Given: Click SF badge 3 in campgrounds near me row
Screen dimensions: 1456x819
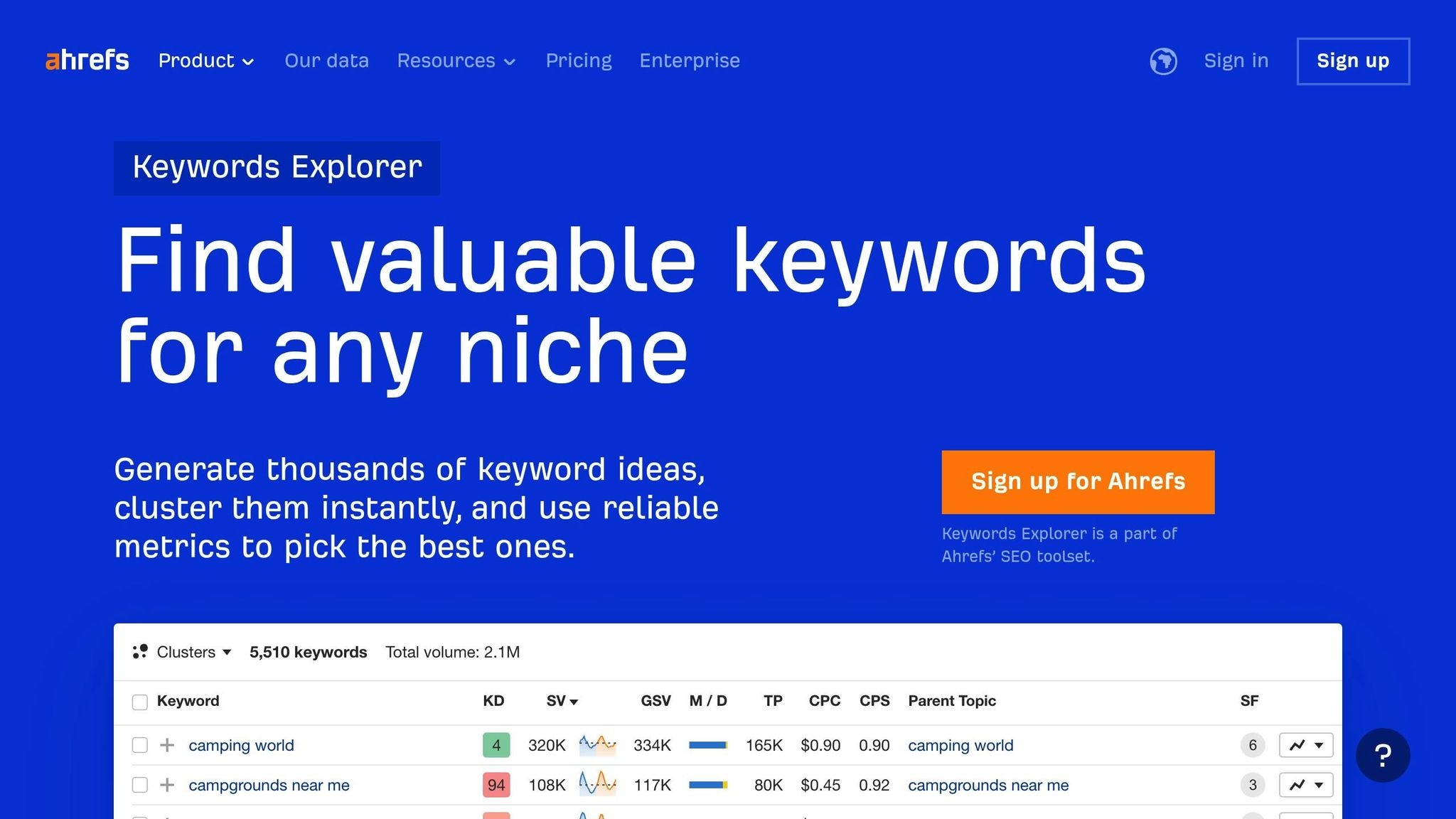Looking at the screenshot, I should pos(1253,785).
